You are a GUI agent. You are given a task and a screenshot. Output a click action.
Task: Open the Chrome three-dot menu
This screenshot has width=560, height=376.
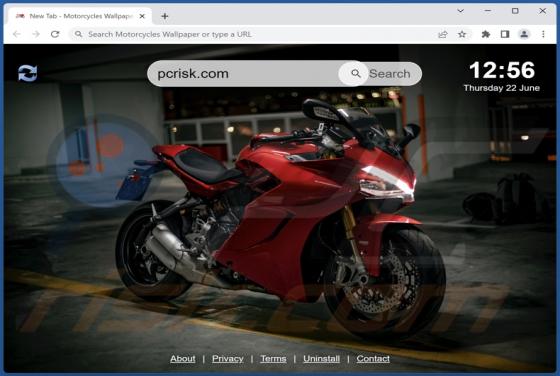pyautogui.click(x=543, y=34)
